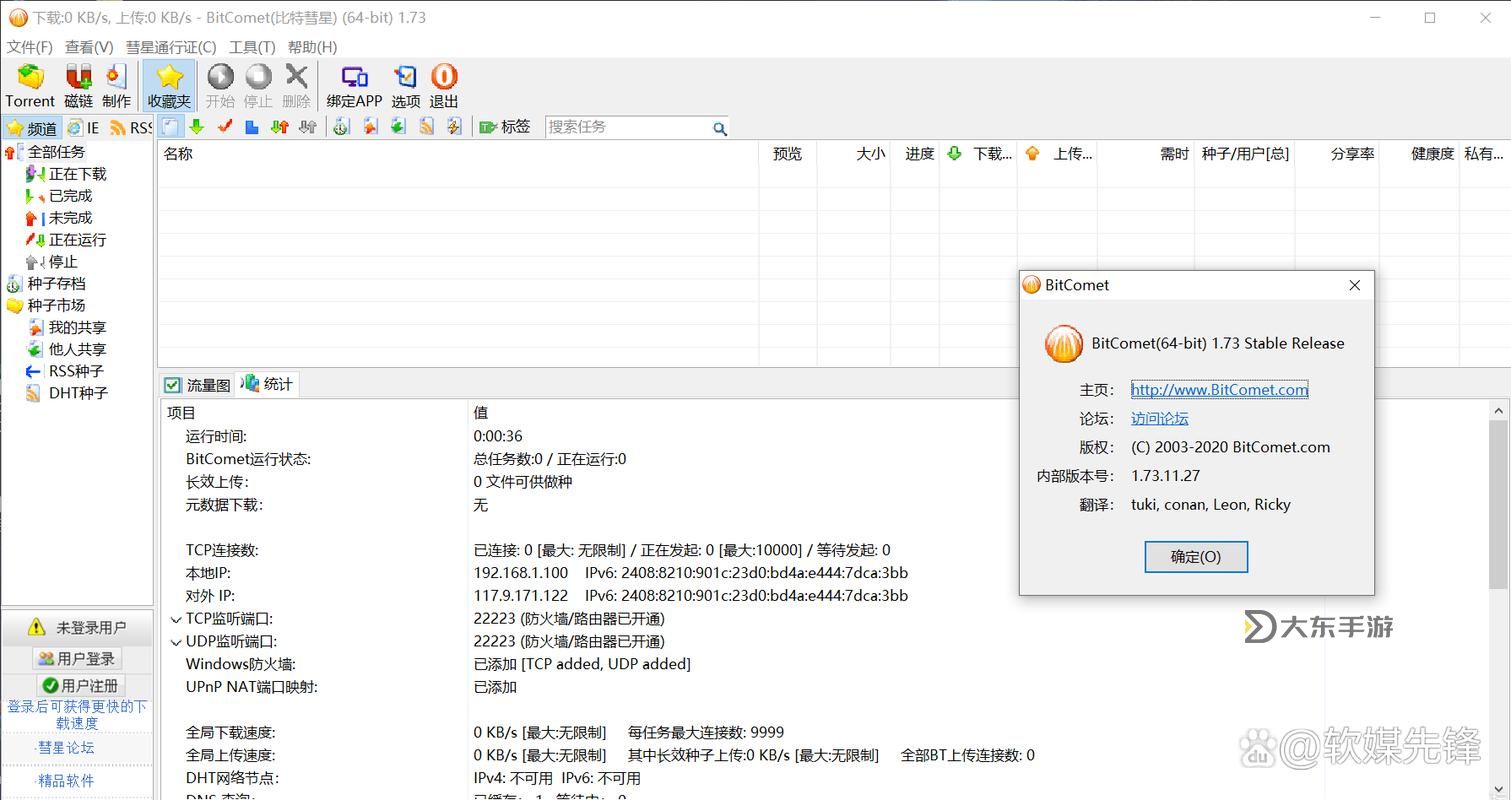The height and width of the screenshot is (800, 1511).
Task: Open the 精品软件 software link
Action: pyautogui.click(x=66, y=781)
